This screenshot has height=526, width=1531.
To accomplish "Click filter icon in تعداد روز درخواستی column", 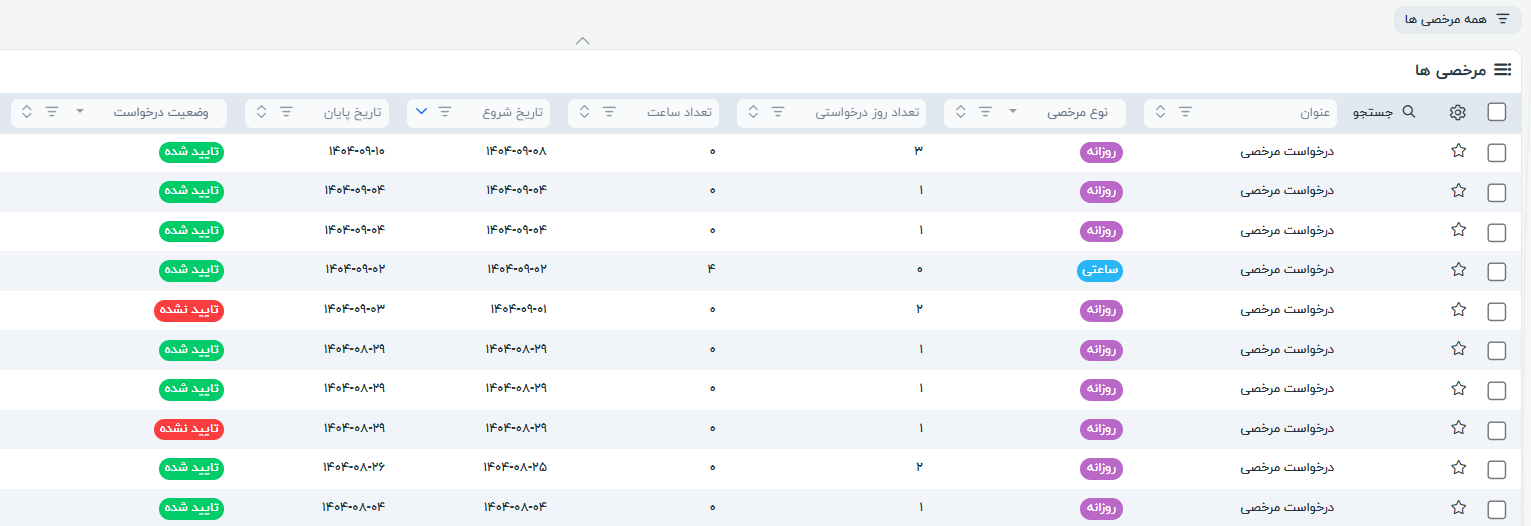I will [x=777, y=112].
